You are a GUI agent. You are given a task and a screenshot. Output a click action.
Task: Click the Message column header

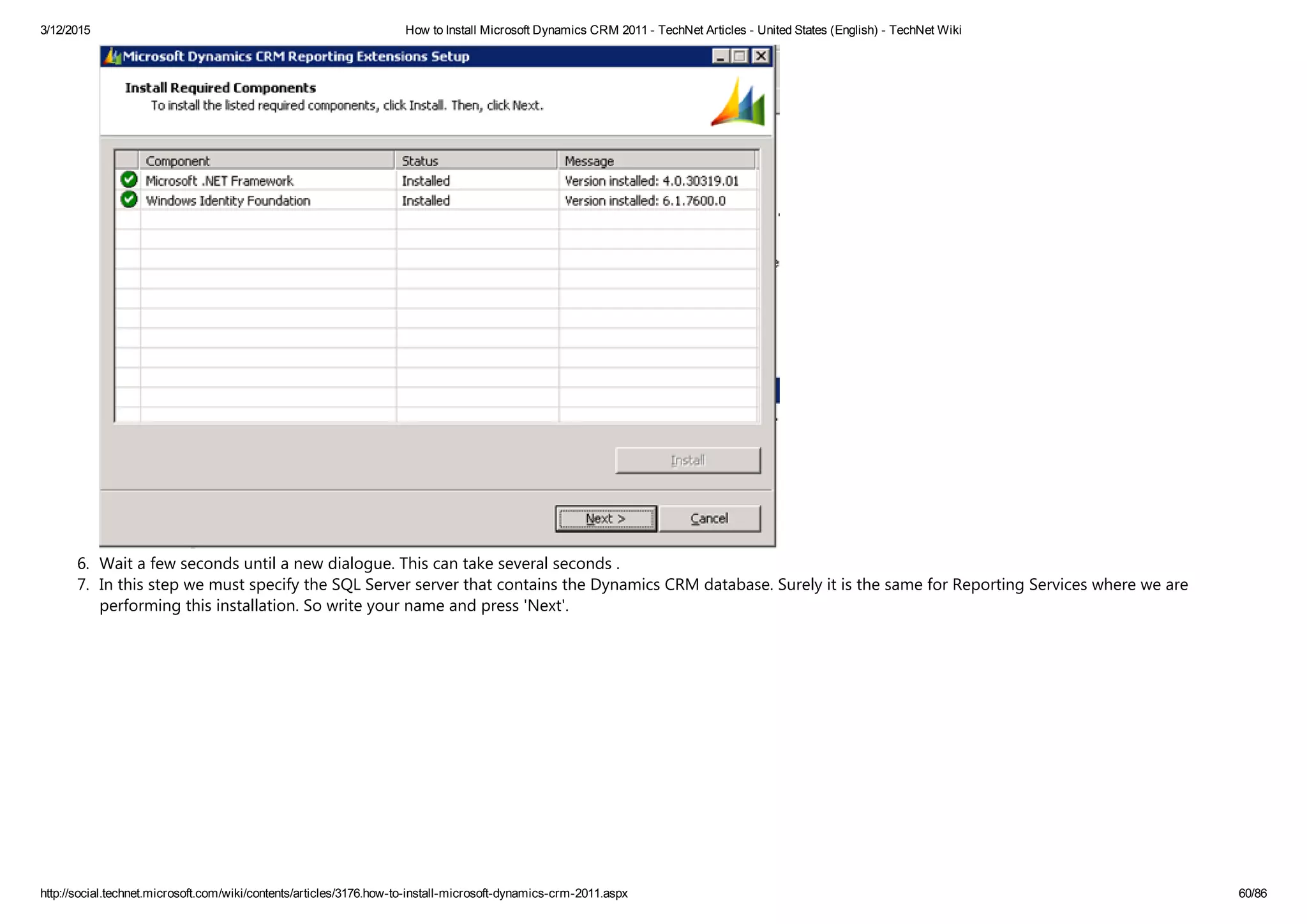tap(657, 161)
